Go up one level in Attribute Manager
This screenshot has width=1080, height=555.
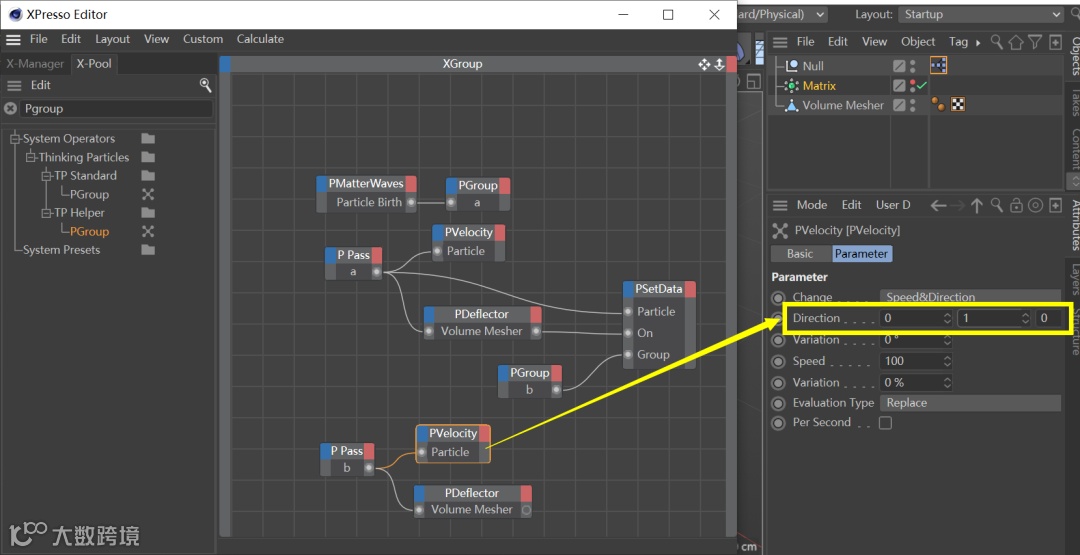click(977, 205)
